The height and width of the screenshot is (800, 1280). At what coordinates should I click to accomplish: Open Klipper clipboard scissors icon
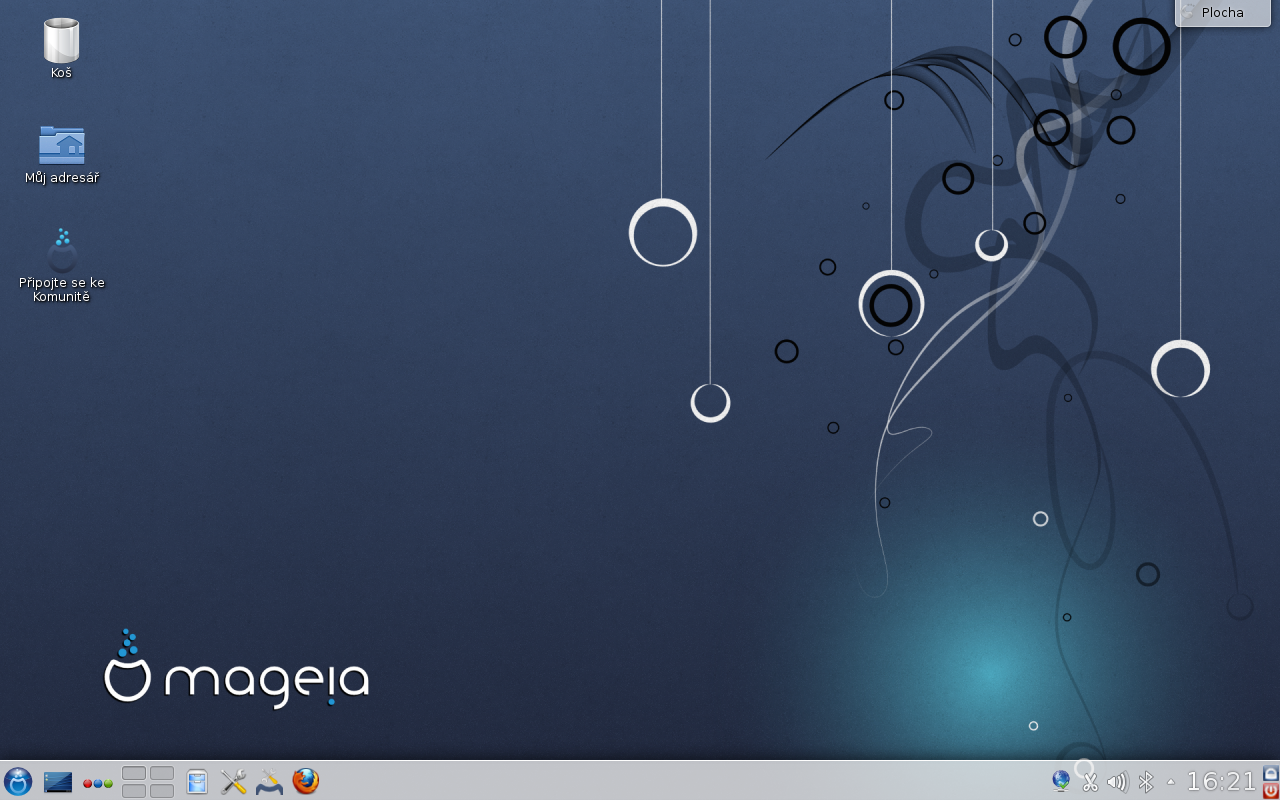[1090, 782]
